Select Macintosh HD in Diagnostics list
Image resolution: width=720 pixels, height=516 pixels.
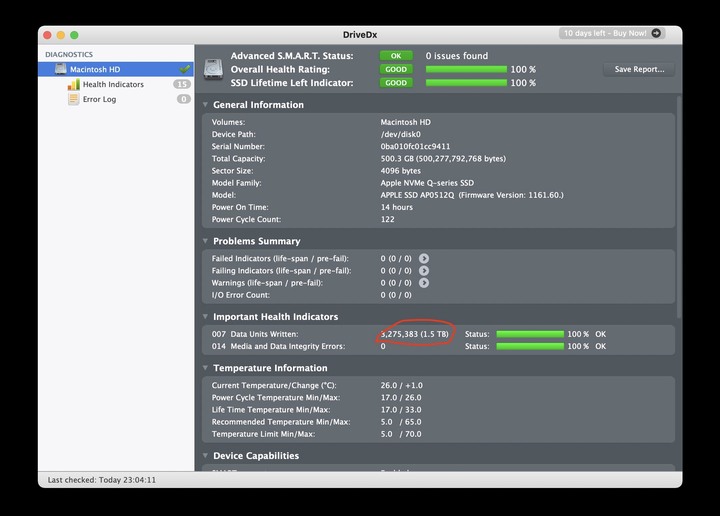tap(116, 69)
